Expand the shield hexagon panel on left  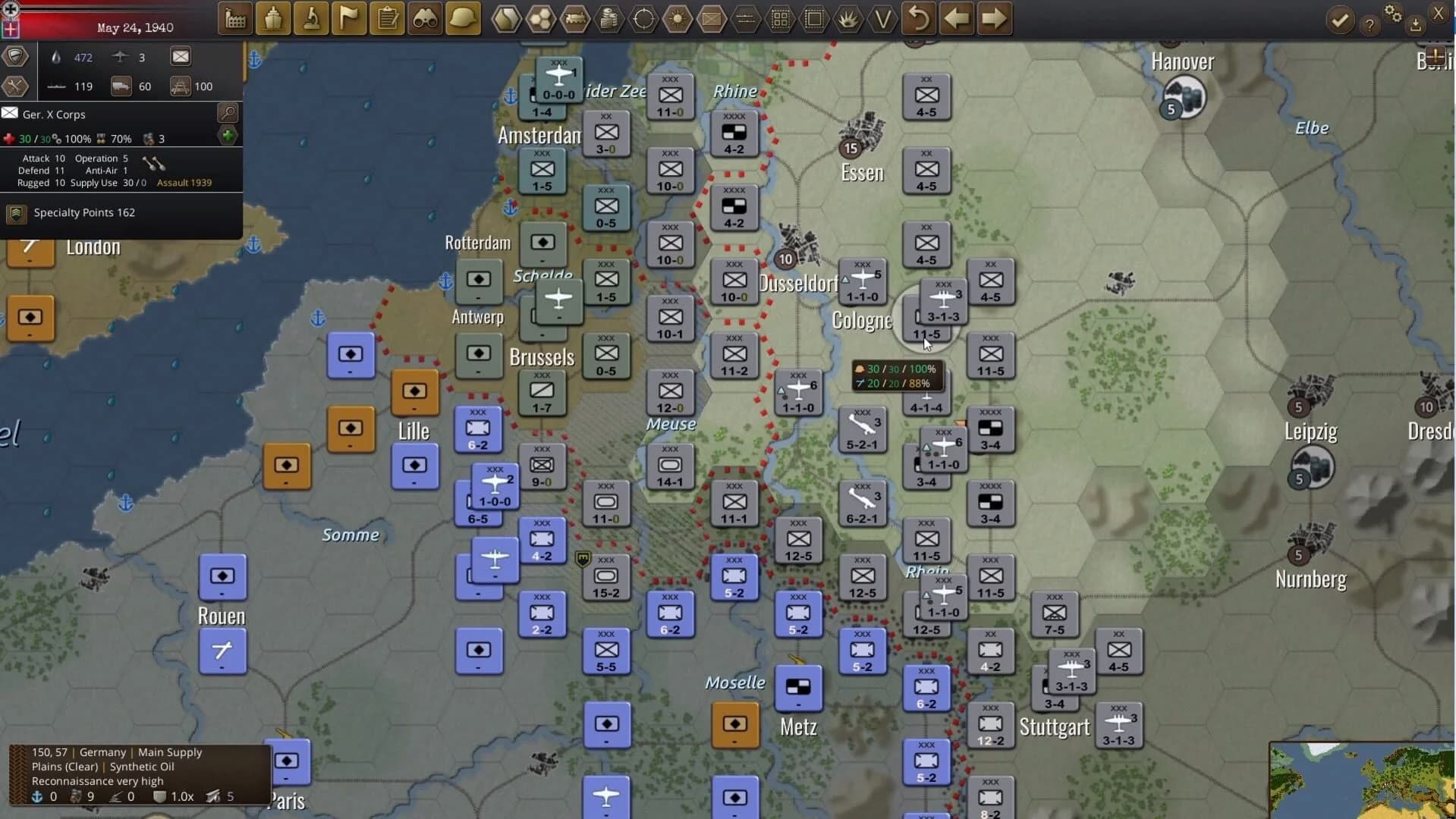coord(16,56)
